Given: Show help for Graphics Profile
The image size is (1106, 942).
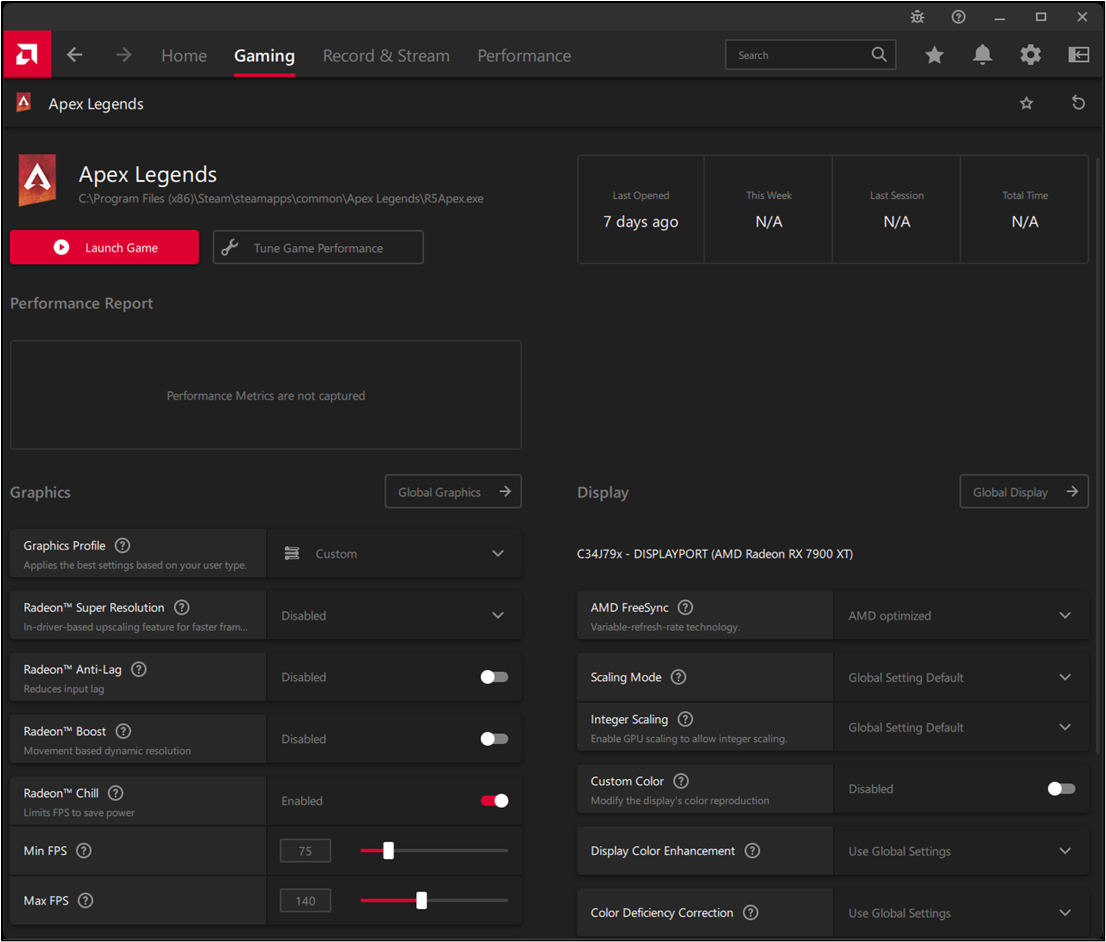Looking at the screenshot, I should [x=122, y=545].
